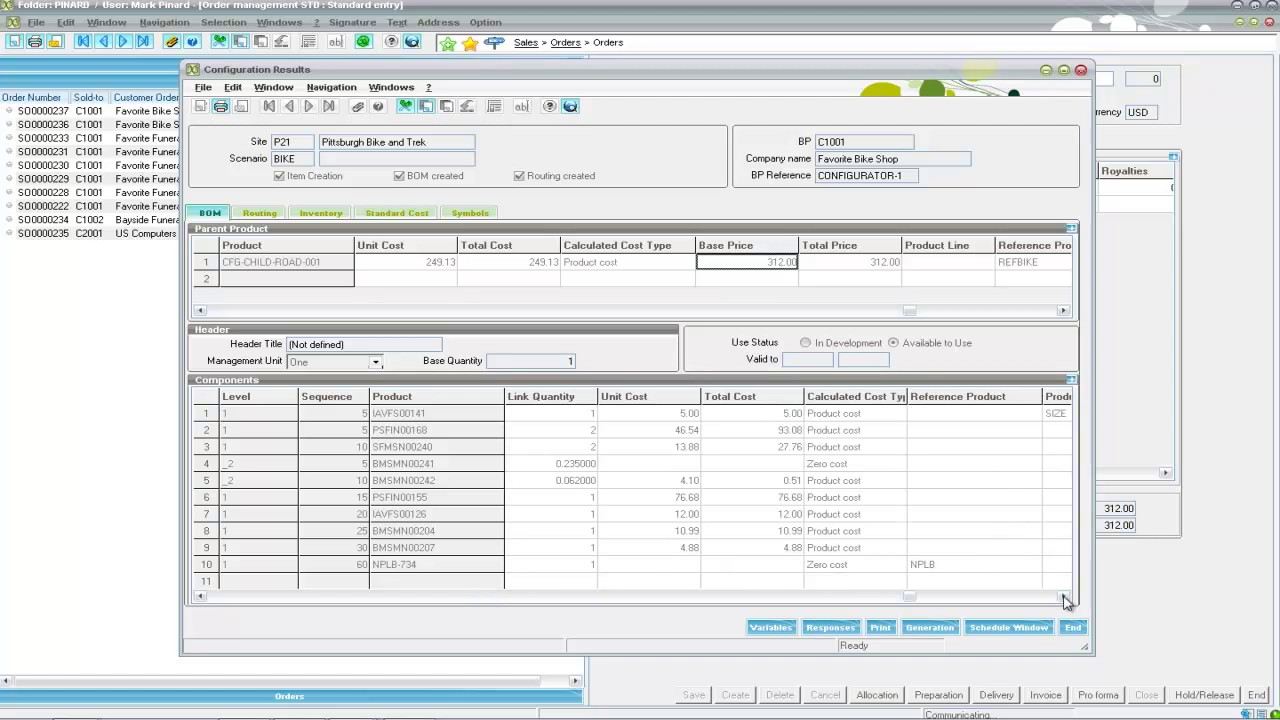Click the globe icon in main toolbar
This screenshot has width=1280, height=720.
[412, 42]
